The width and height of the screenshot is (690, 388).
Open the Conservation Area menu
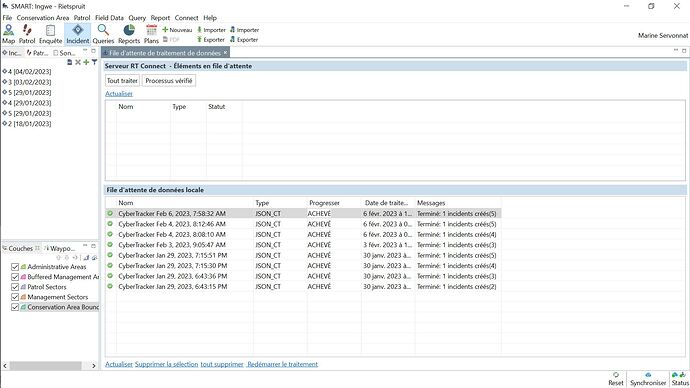click(x=43, y=18)
